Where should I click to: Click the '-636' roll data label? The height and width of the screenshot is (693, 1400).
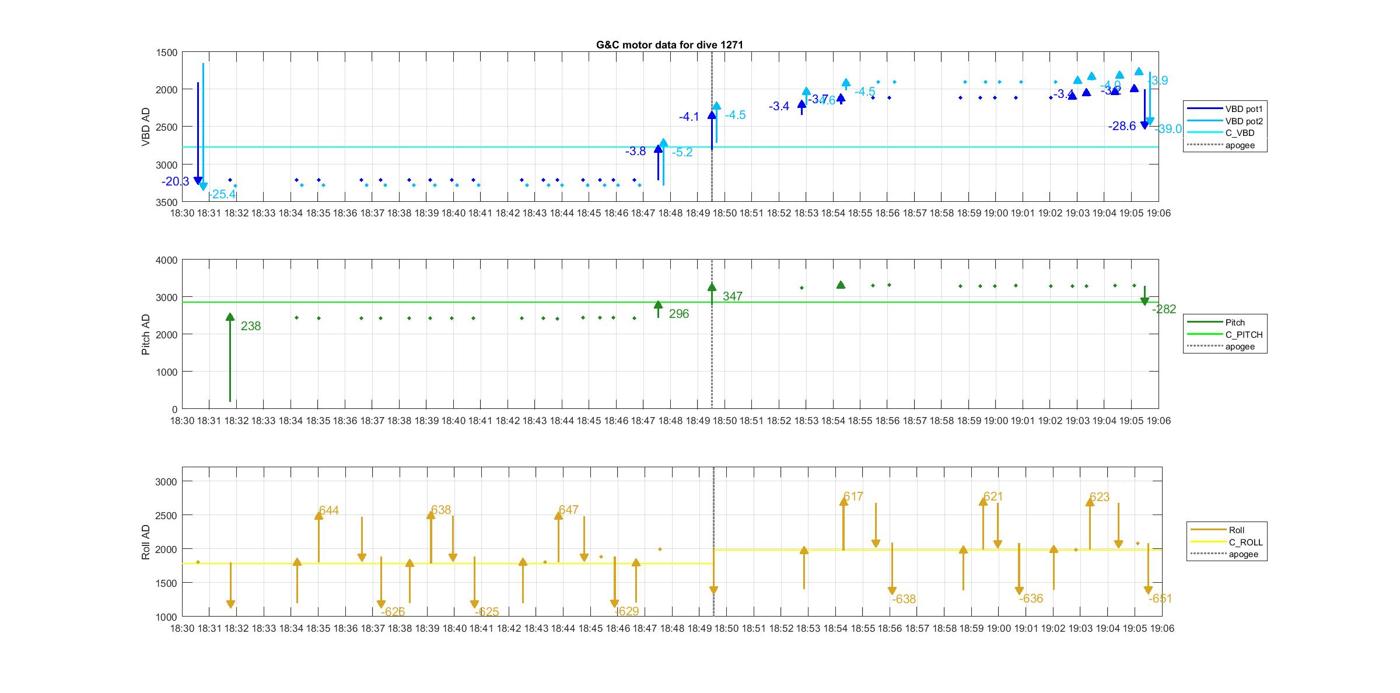(1031, 599)
